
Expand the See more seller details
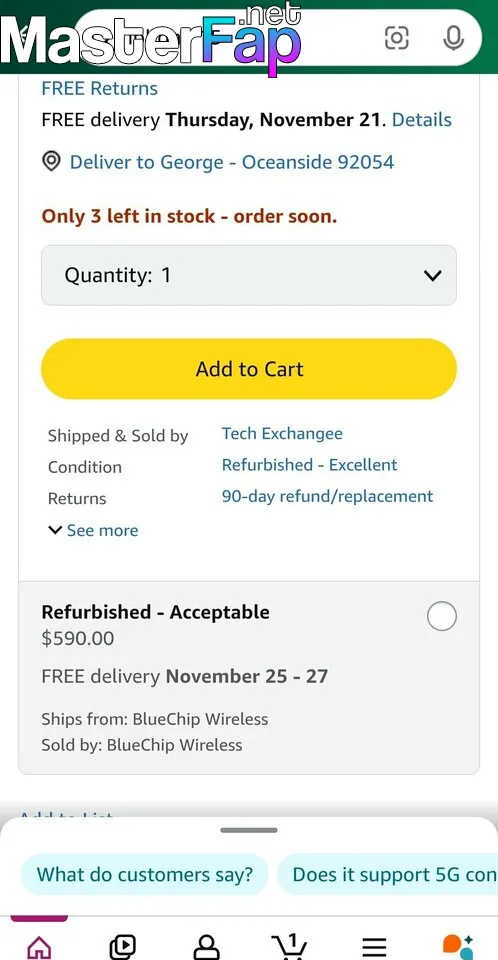93,530
